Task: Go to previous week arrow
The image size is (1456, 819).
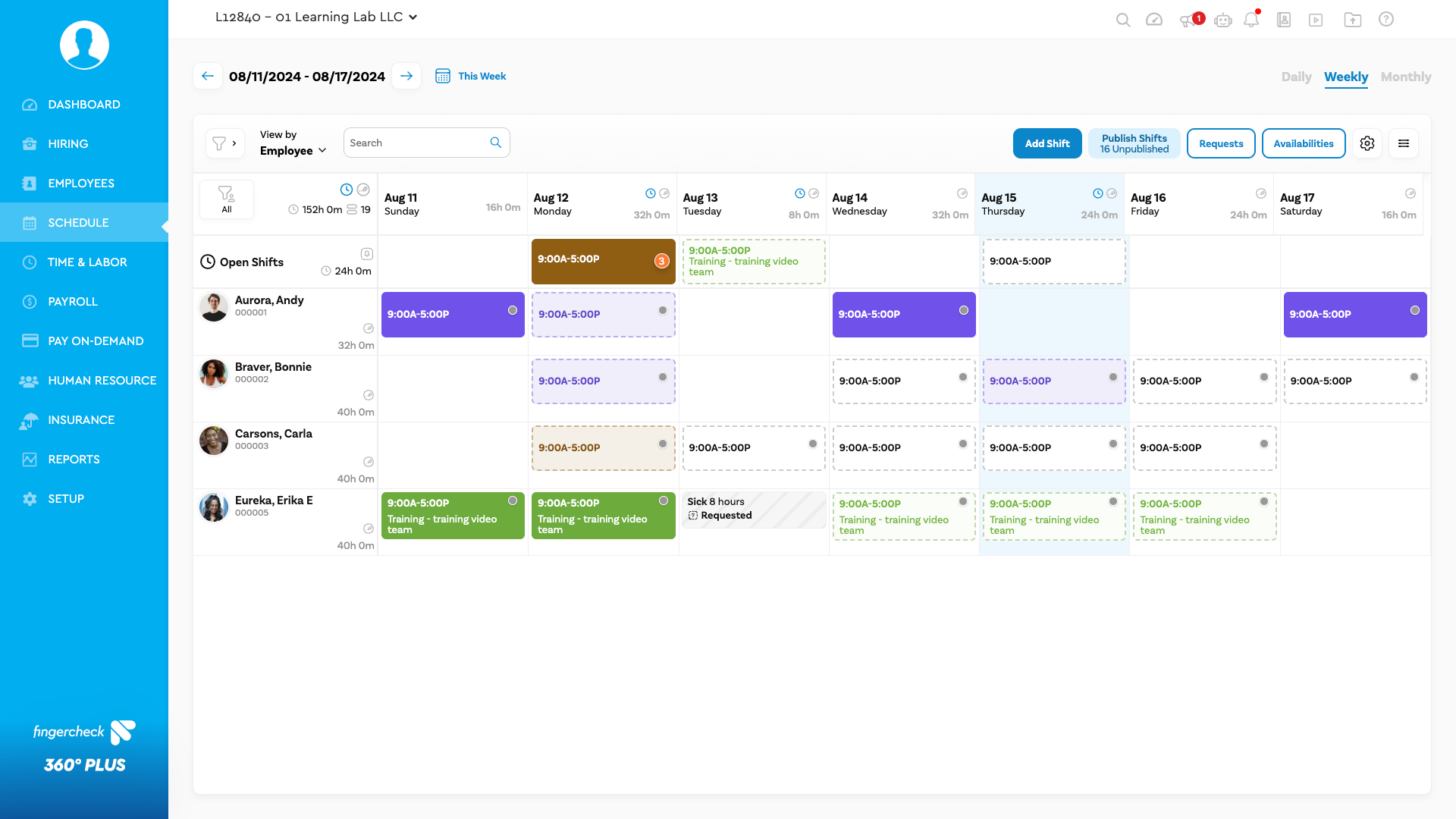Action: pos(207,76)
